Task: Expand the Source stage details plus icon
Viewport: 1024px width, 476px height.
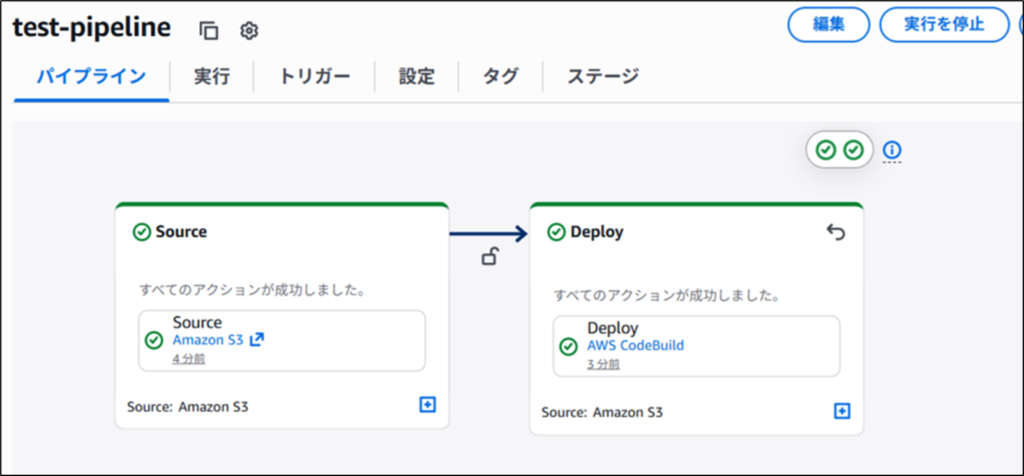Action: [x=428, y=405]
